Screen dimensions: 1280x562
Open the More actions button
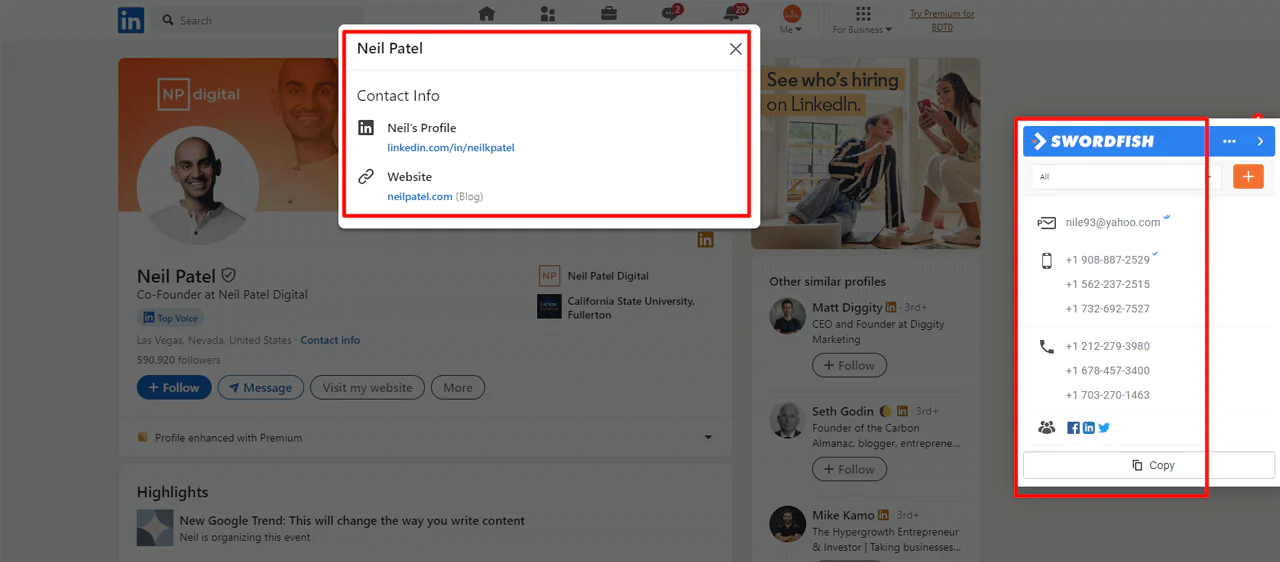tap(458, 388)
